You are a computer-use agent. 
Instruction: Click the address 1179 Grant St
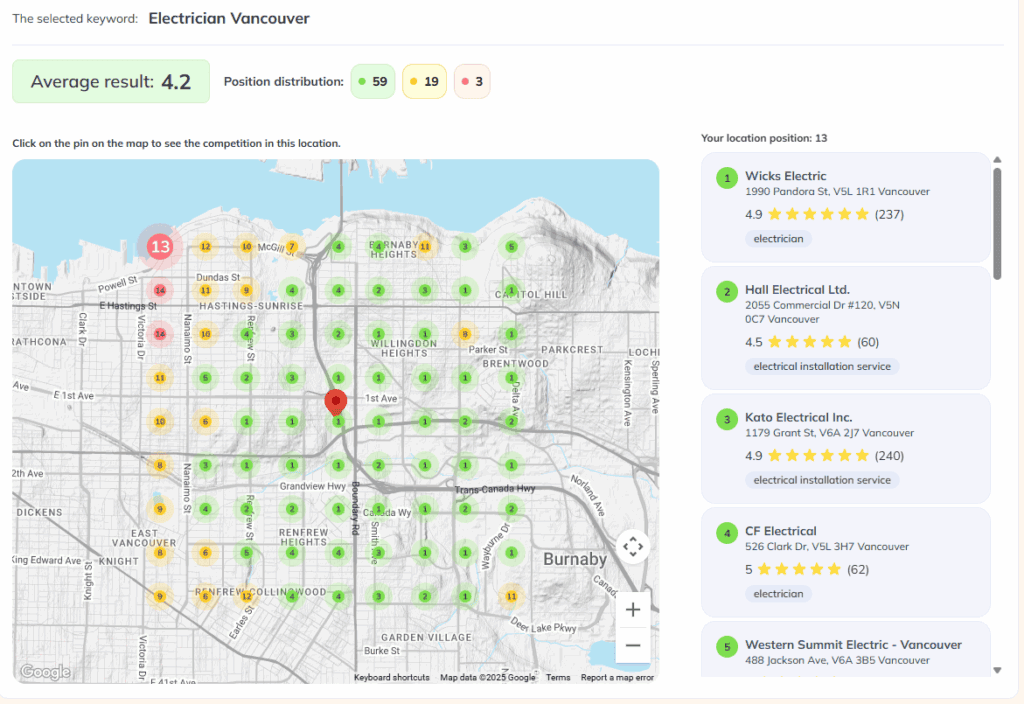tap(829, 433)
